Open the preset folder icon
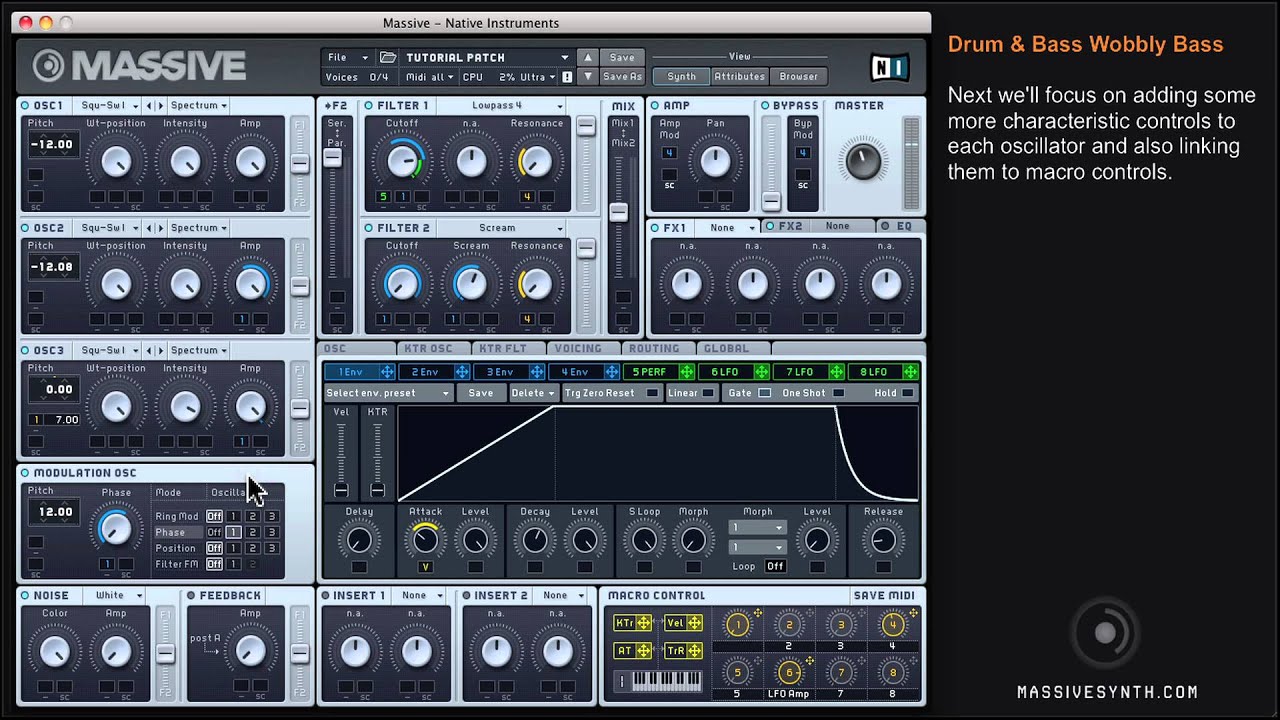The image size is (1280, 720). pyautogui.click(x=388, y=57)
